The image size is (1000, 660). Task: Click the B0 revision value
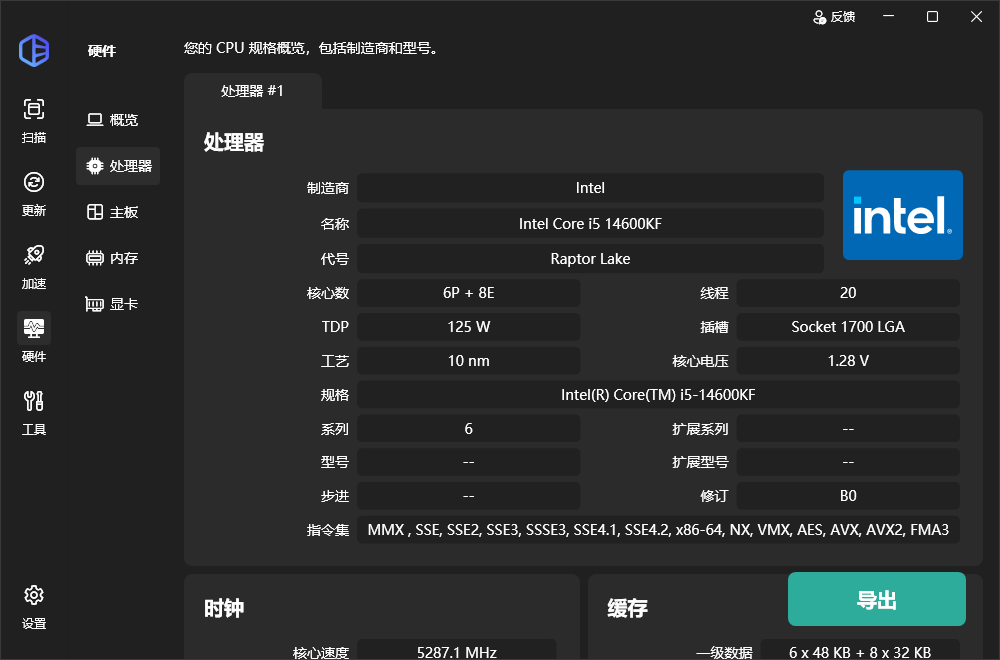pyautogui.click(x=848, y=496)
